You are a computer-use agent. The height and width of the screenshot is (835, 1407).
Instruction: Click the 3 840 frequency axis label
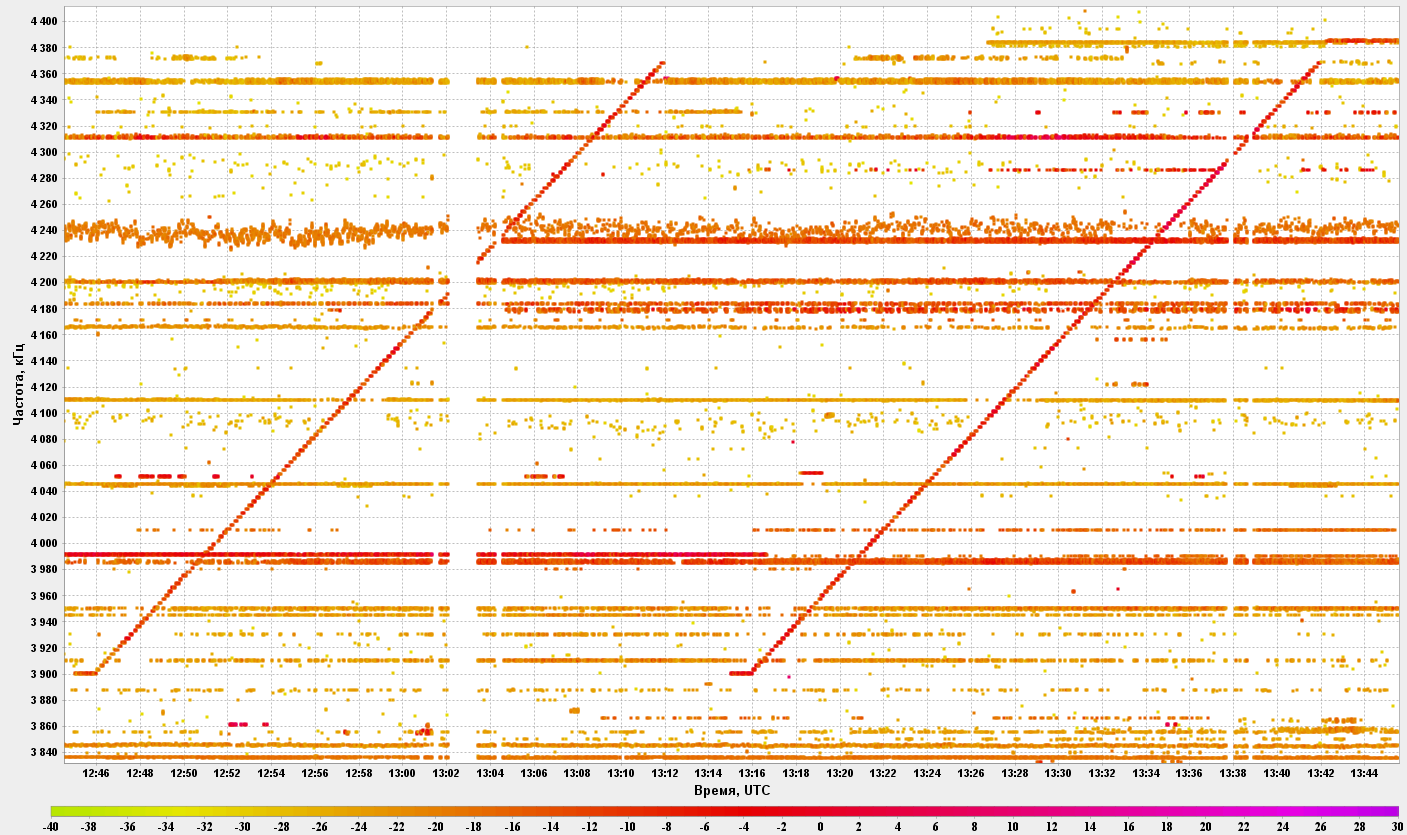coord(44,753)
